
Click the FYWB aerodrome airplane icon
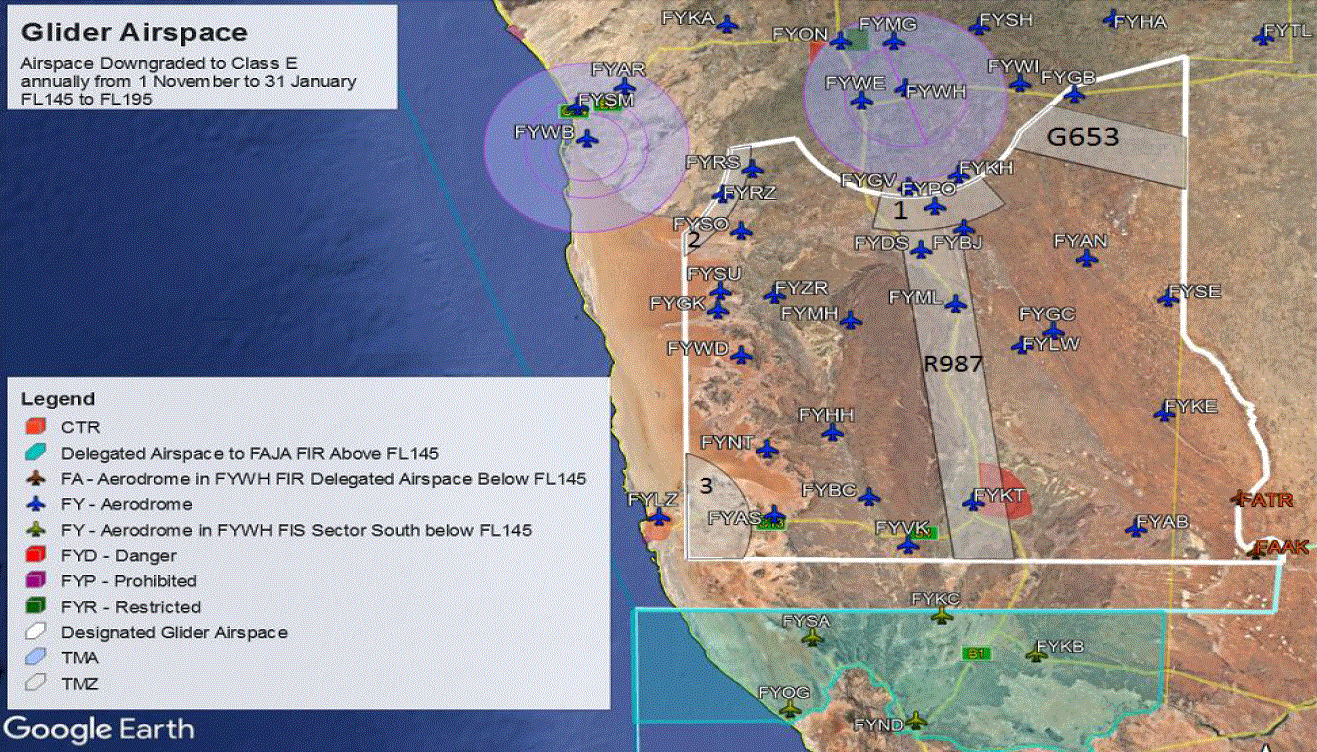(587, 139)
